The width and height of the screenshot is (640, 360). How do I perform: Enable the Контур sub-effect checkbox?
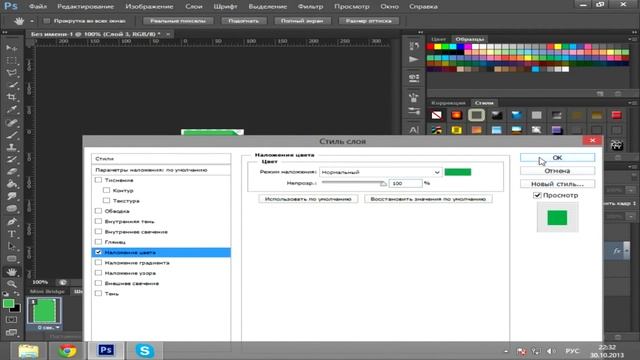click(x=107, y=190)
